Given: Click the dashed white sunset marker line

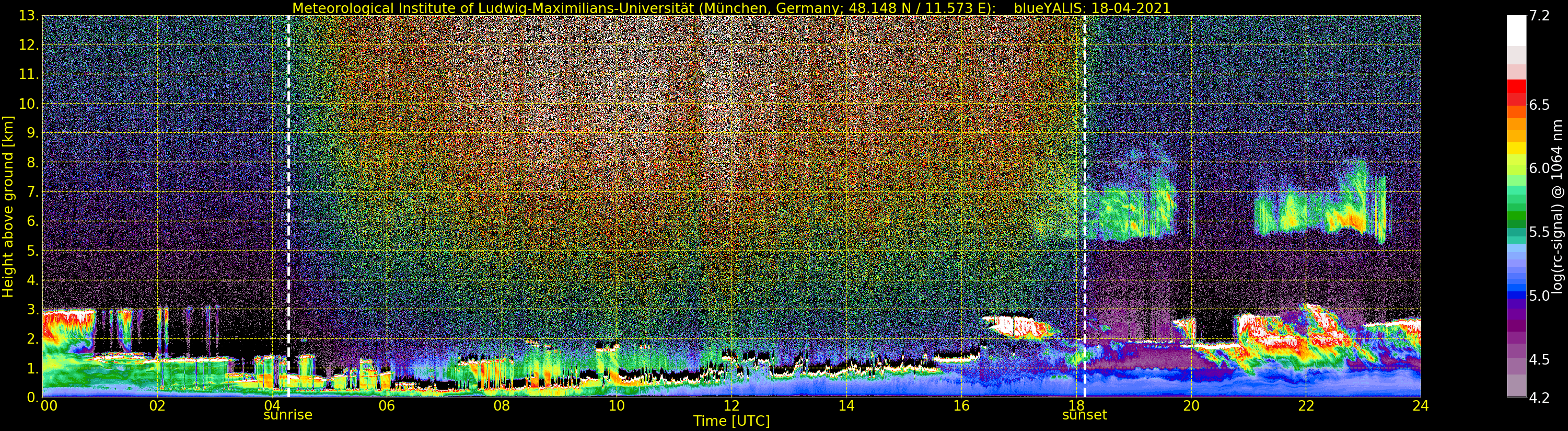Looking at the screenshot, I should (1085, 206).
